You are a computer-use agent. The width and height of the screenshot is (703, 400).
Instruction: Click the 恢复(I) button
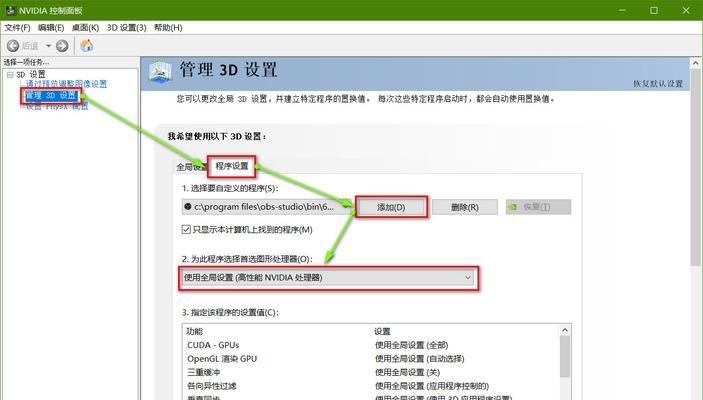[x=538, y=207]
